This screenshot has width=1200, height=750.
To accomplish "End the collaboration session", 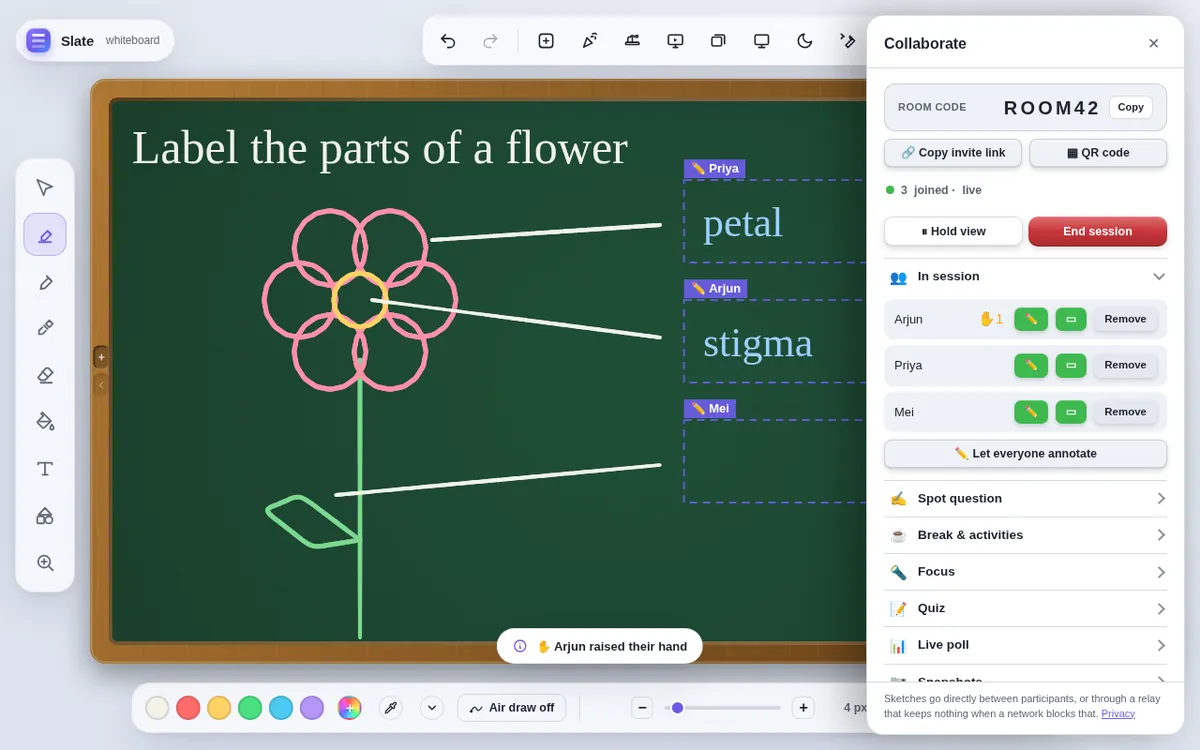I will point(1098,231).
